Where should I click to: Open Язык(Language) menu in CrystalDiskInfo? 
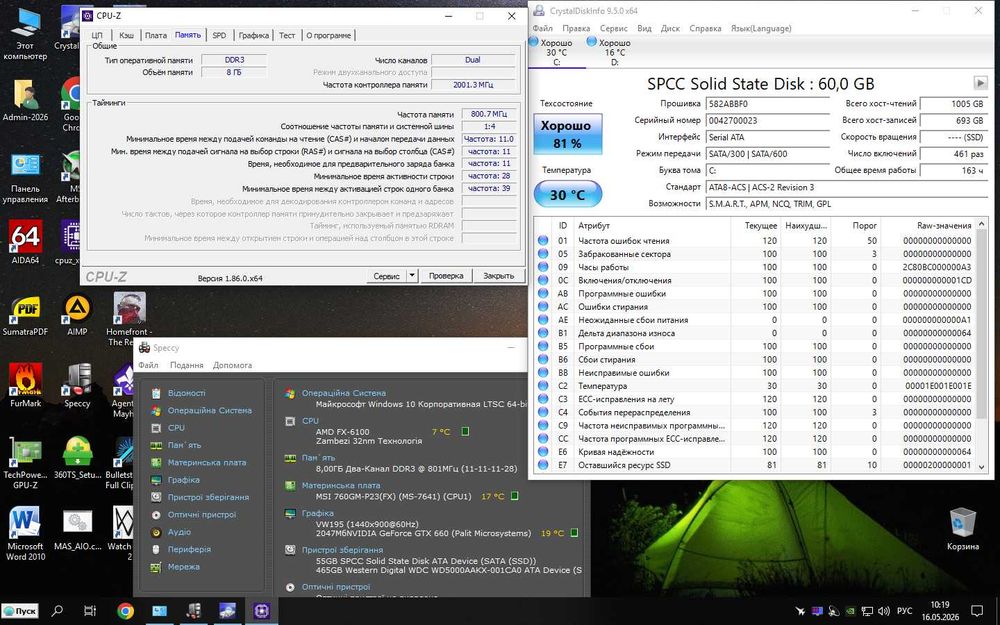(761, 28)
